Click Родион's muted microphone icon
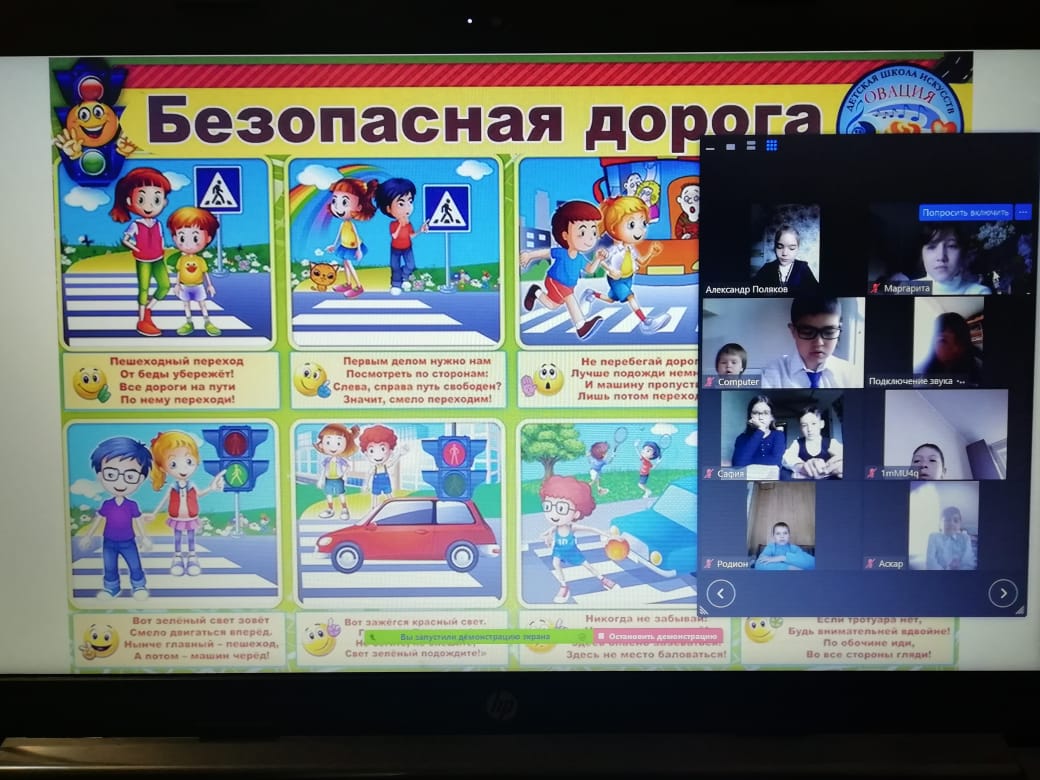Viewport: 1040px width, 780px height. click(x=710, y=563)
